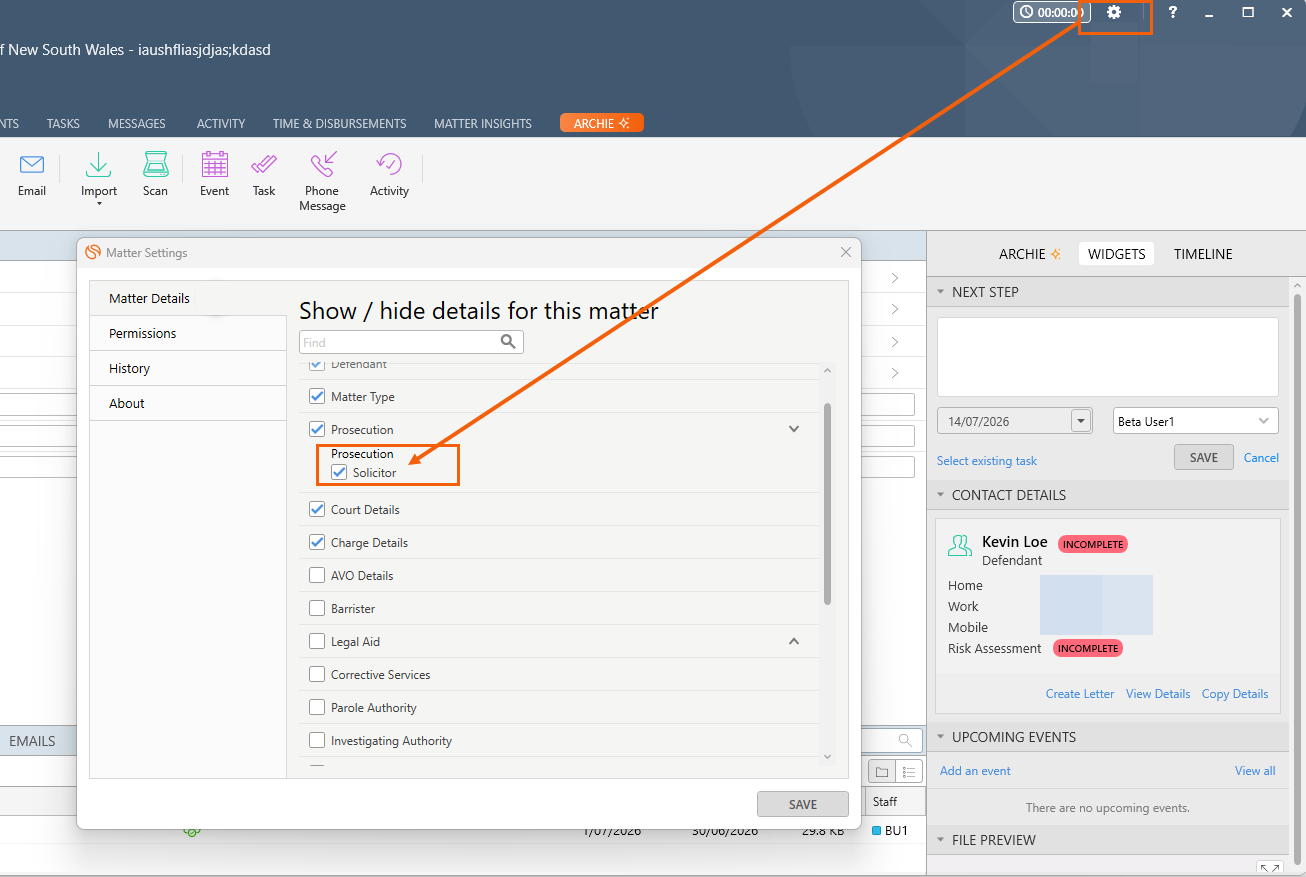
Task: Open the help question mark icon
Action: tap(1173, 13)
